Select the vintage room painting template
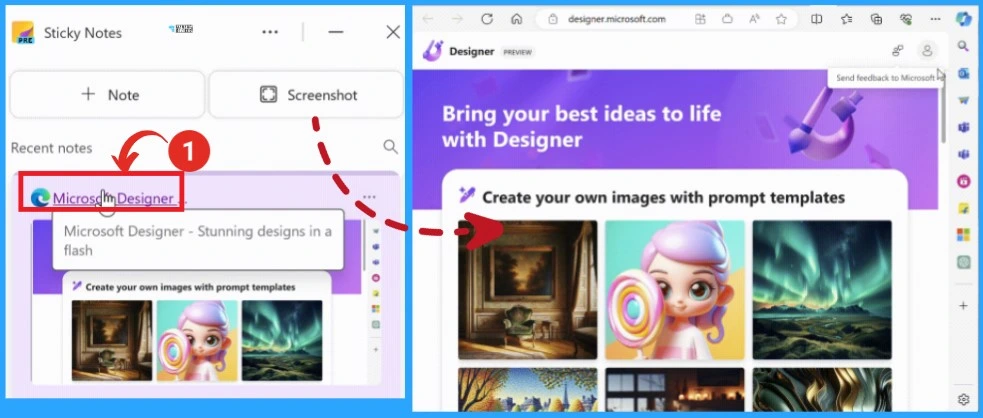983x418 pixels. coord(527,290)
